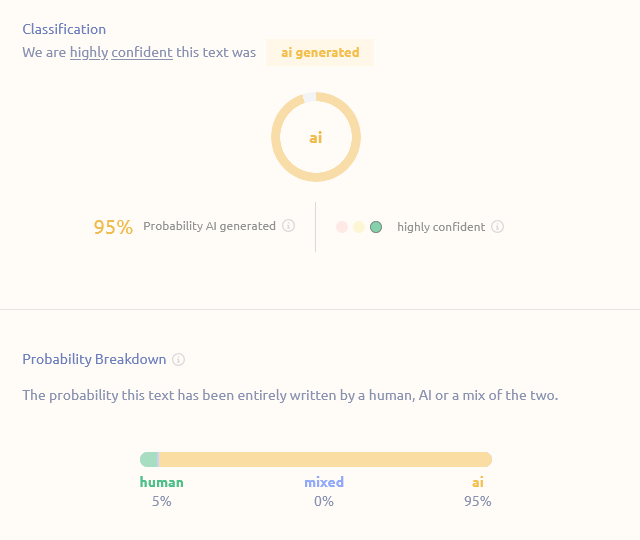Select the green confidence indicator dot
The height and width of the screenshot is (540, 640).
pyautogui.click(x=376, y=227)
